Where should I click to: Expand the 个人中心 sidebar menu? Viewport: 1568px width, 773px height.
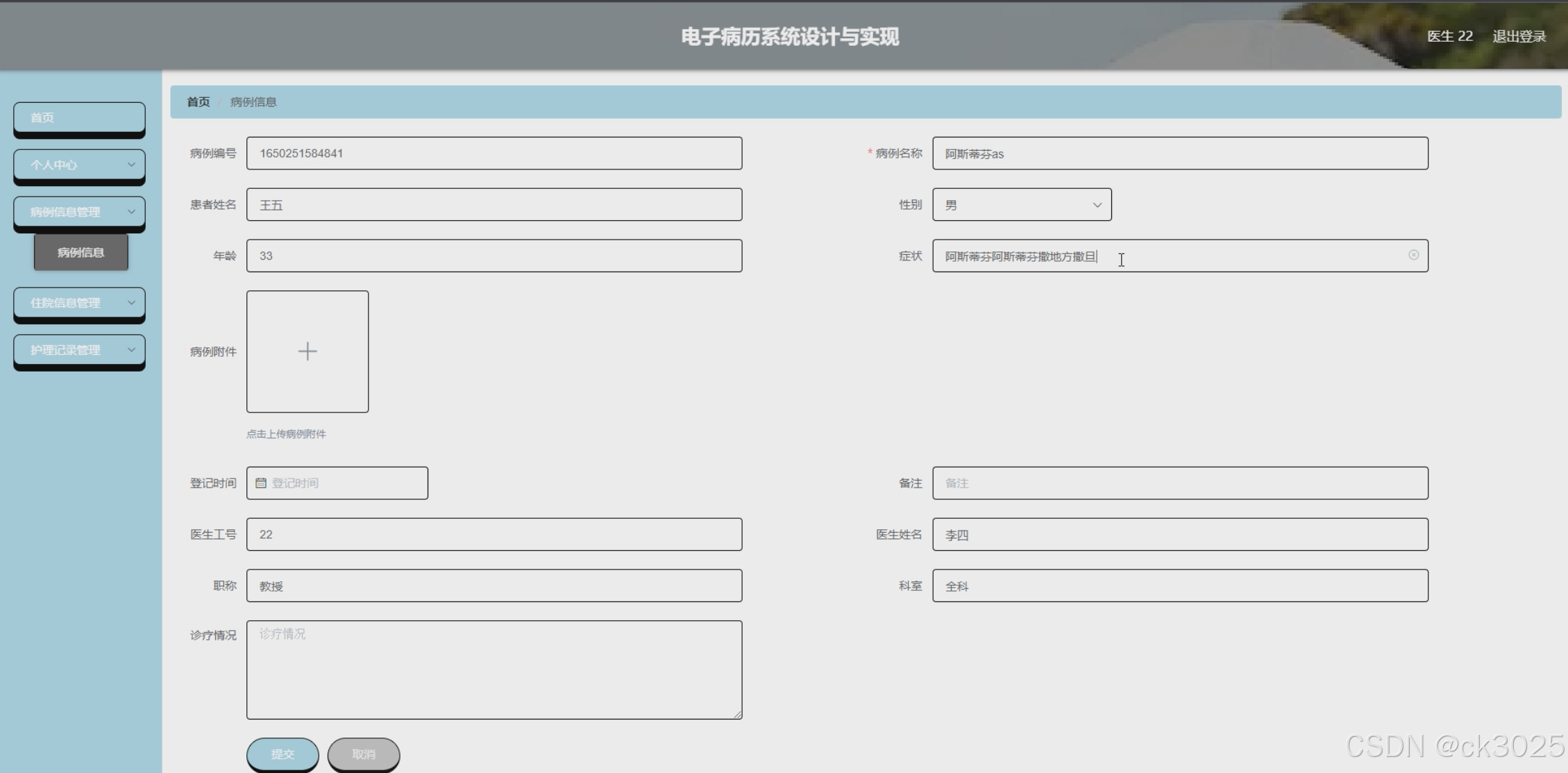pyautogui.click(x=79, y=165)
